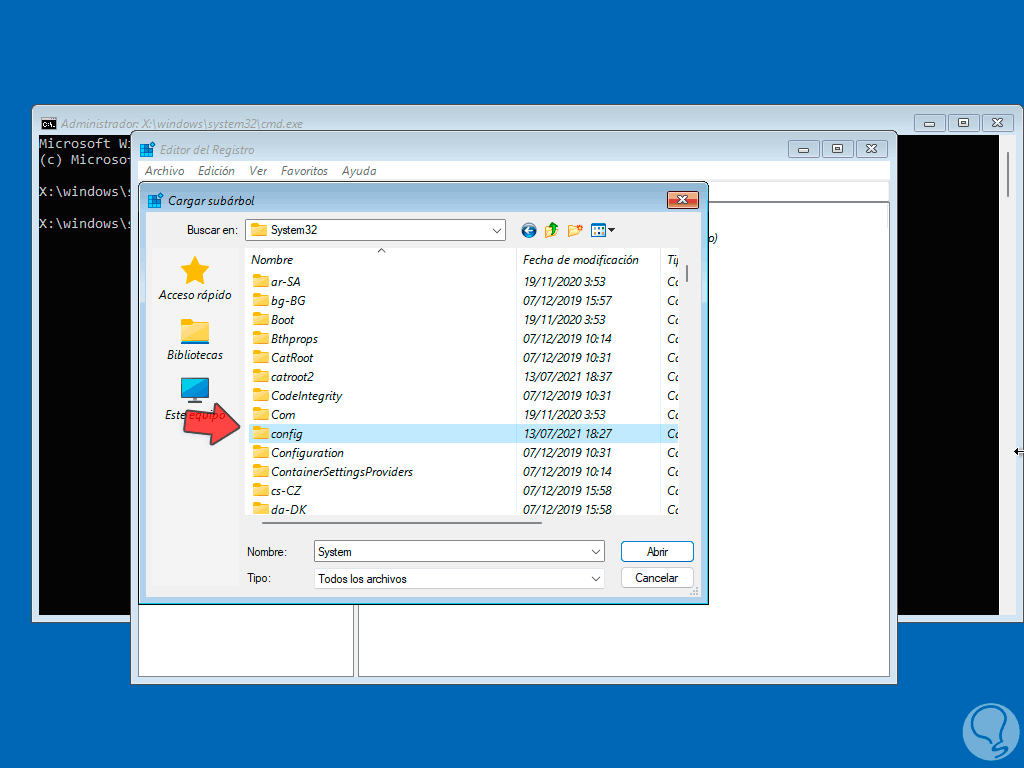Open Acceso rápido in the sidebar
This screenshot has height=768, width=1024.
(195, 279)
